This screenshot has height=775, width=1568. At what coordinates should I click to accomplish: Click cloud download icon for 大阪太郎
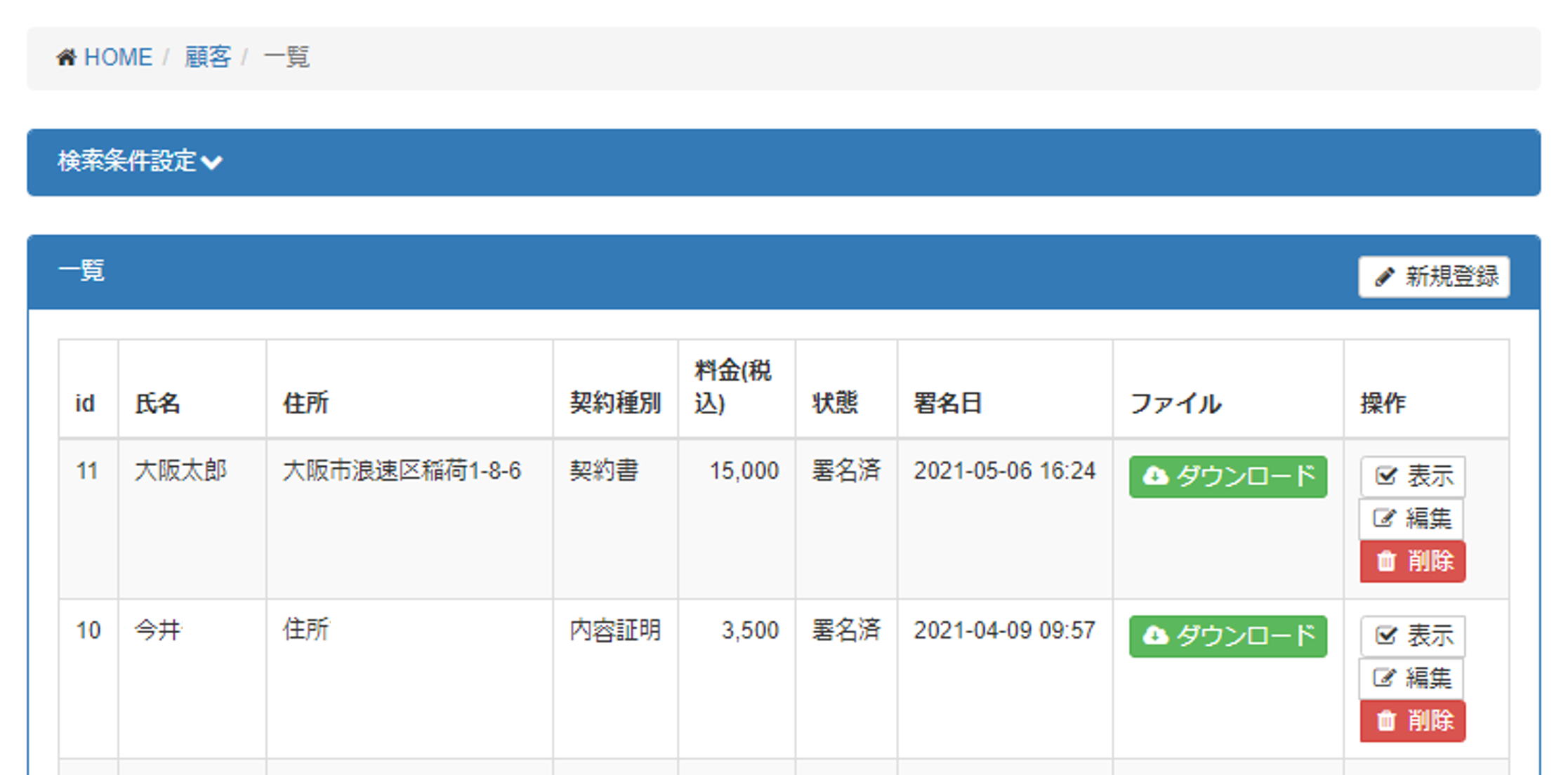click(1155, 477)
